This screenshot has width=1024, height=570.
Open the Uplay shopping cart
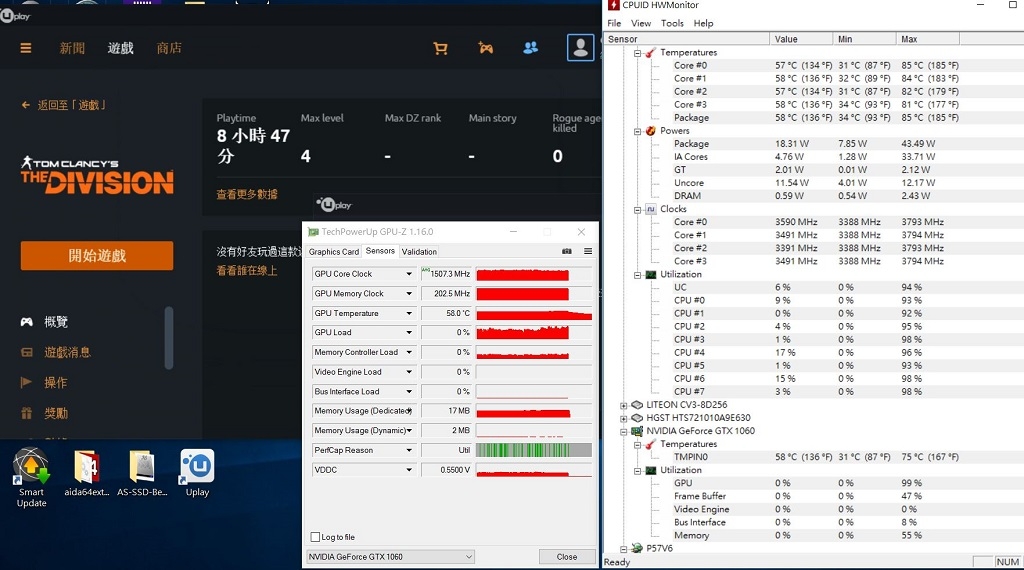point(440,48)
